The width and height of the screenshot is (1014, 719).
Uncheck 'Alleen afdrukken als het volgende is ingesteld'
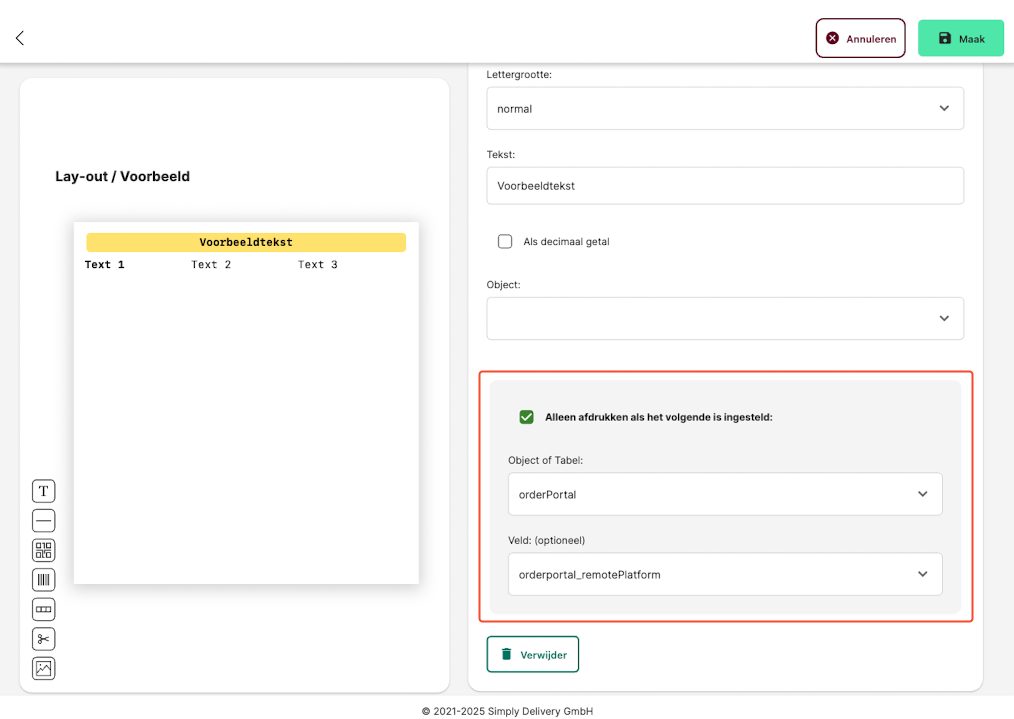526,417
